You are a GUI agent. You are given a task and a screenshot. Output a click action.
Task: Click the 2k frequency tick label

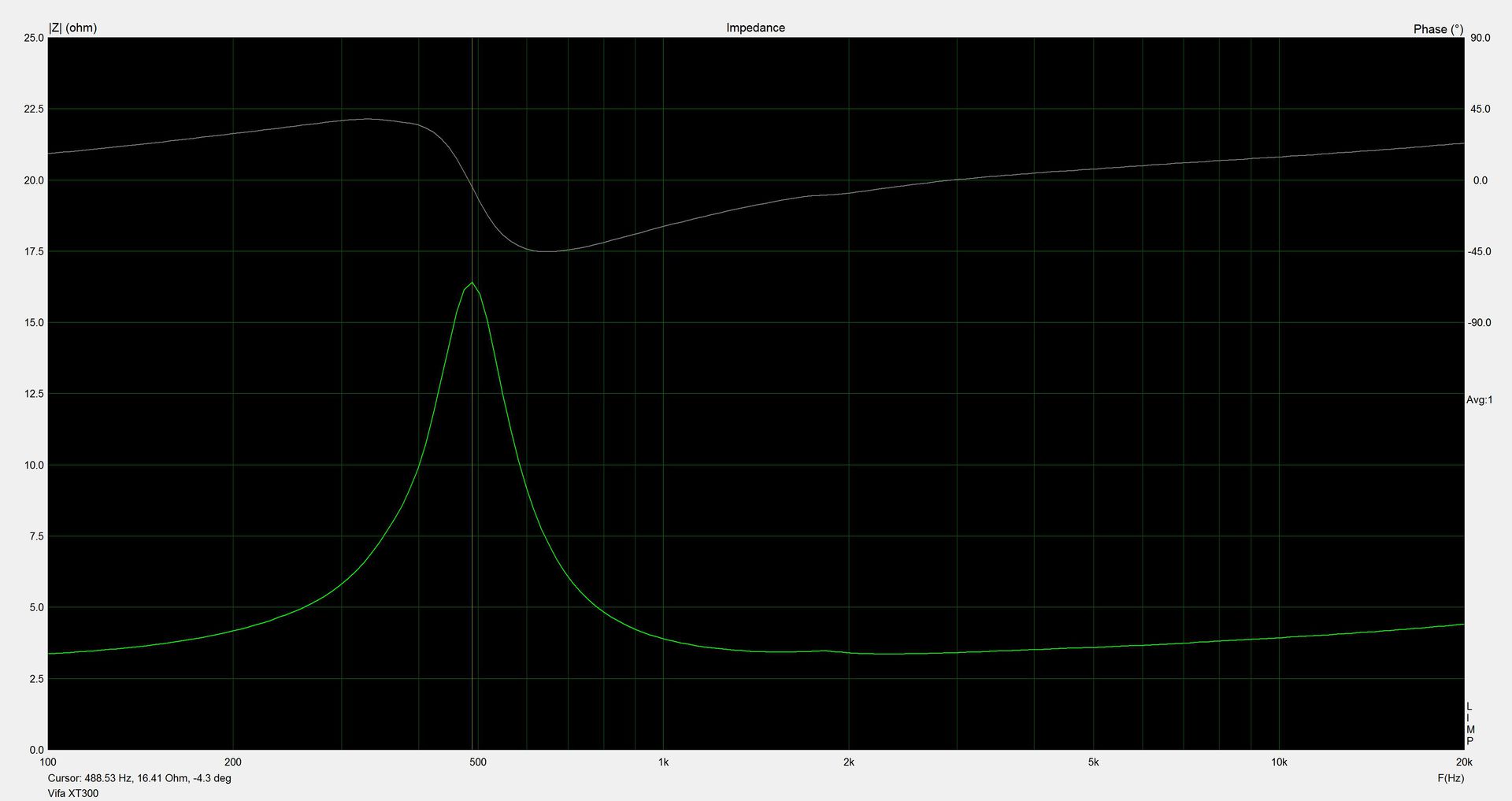tap(848, 762)
